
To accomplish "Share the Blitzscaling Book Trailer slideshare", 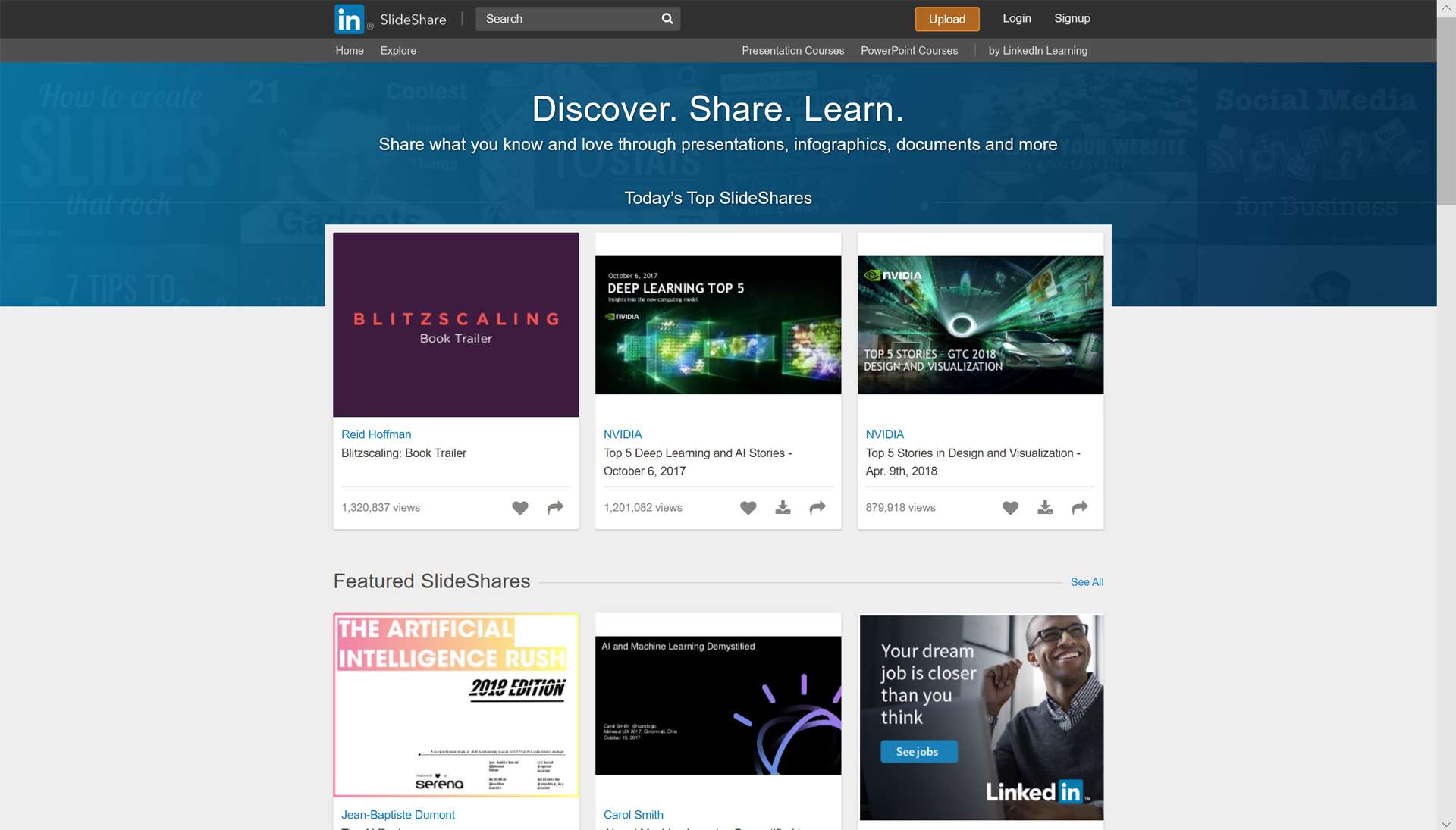I will coord(556,508).
